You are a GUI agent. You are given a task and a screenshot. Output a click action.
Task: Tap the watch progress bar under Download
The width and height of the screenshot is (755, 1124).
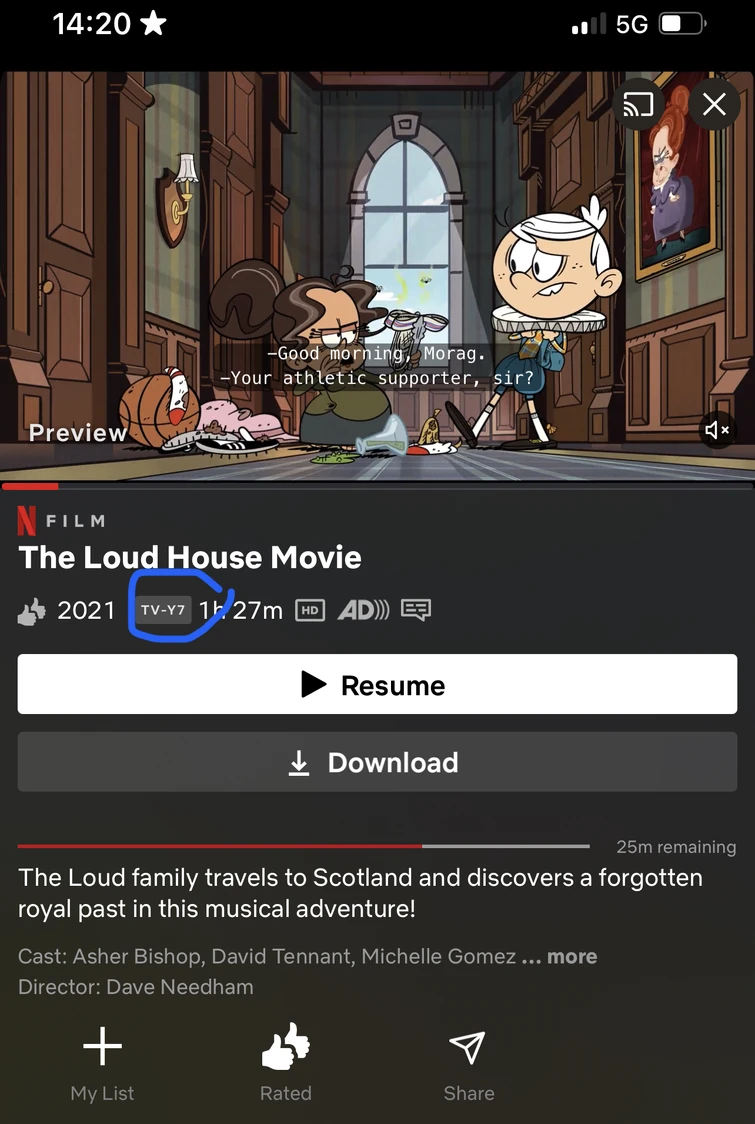pyautogui.click(x=303, y=847)
